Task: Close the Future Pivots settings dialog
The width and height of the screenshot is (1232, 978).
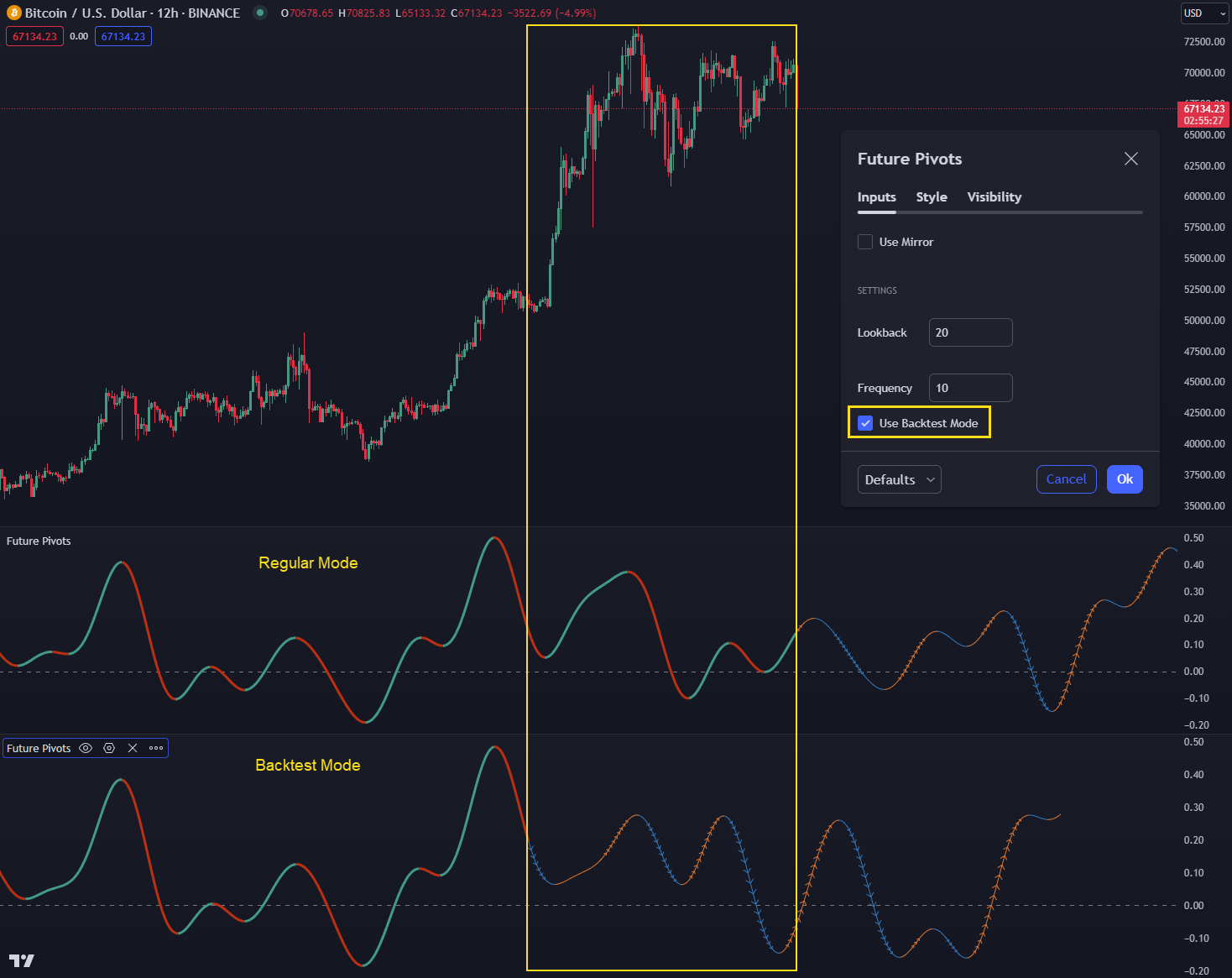Action: pyautogui.click(x=1130, y=159)
